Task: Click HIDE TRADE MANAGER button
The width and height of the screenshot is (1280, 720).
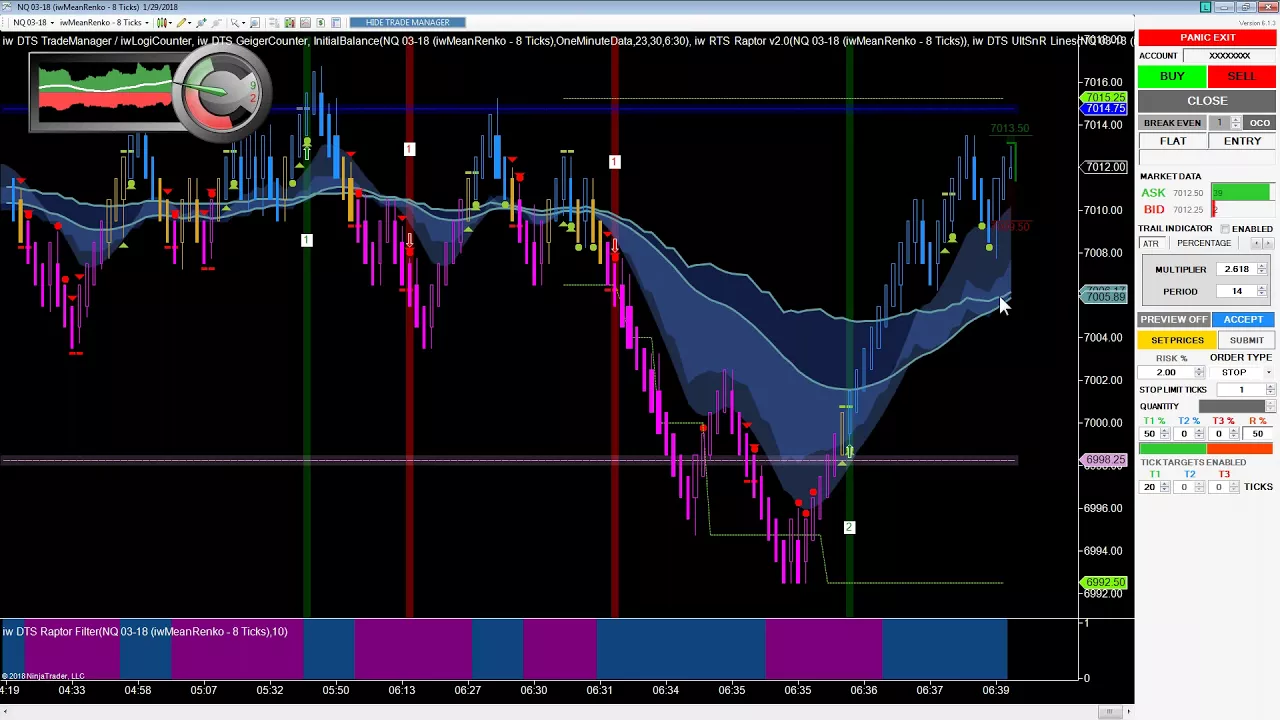Action: coord(408,22)
